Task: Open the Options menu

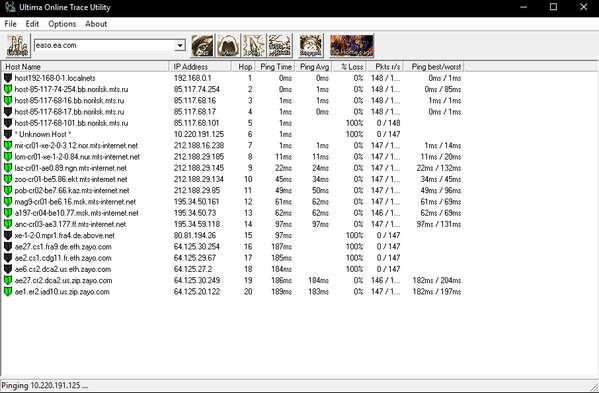Action: coord(62,24)
